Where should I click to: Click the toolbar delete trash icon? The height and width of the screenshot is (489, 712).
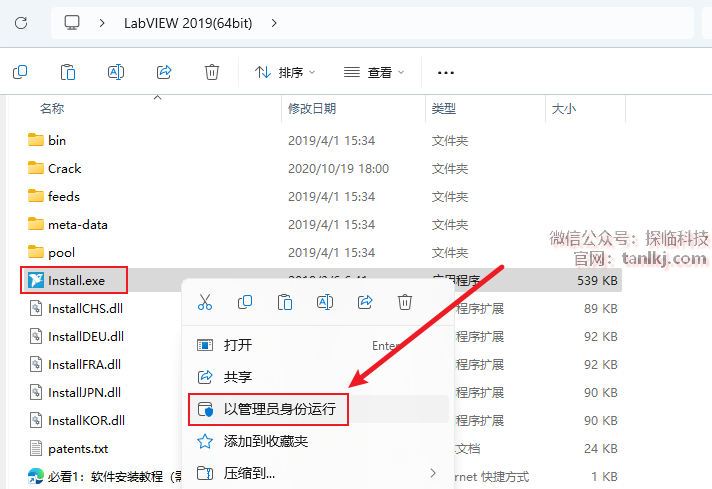pyautogui.click(x=212, y=72)
